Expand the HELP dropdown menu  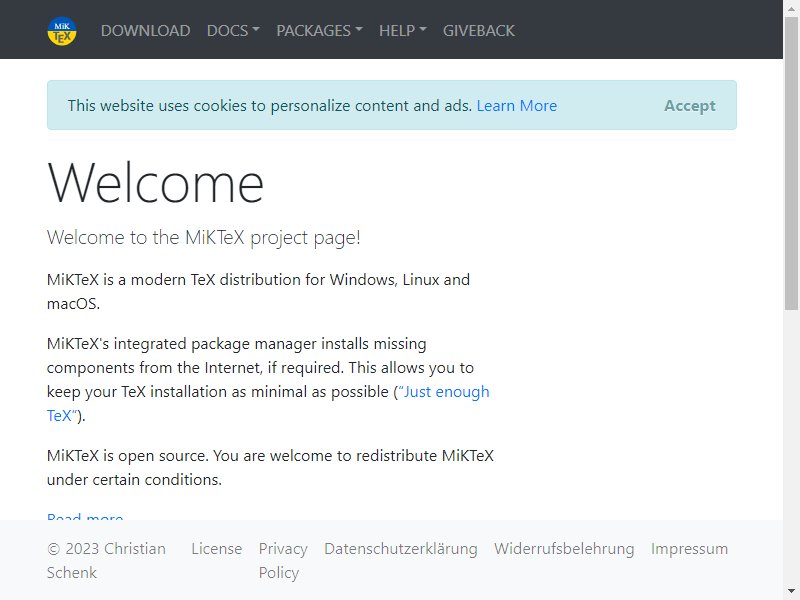[x=403, y=31]
